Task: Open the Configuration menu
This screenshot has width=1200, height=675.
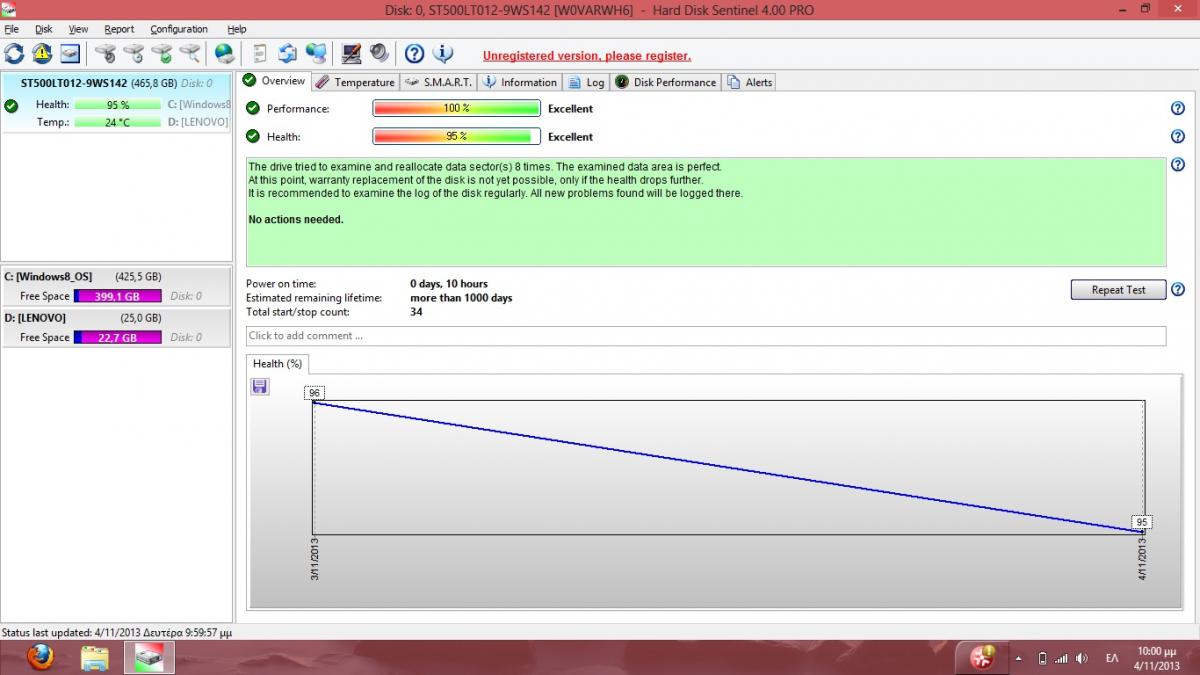Action: click(x=179, y=29)
